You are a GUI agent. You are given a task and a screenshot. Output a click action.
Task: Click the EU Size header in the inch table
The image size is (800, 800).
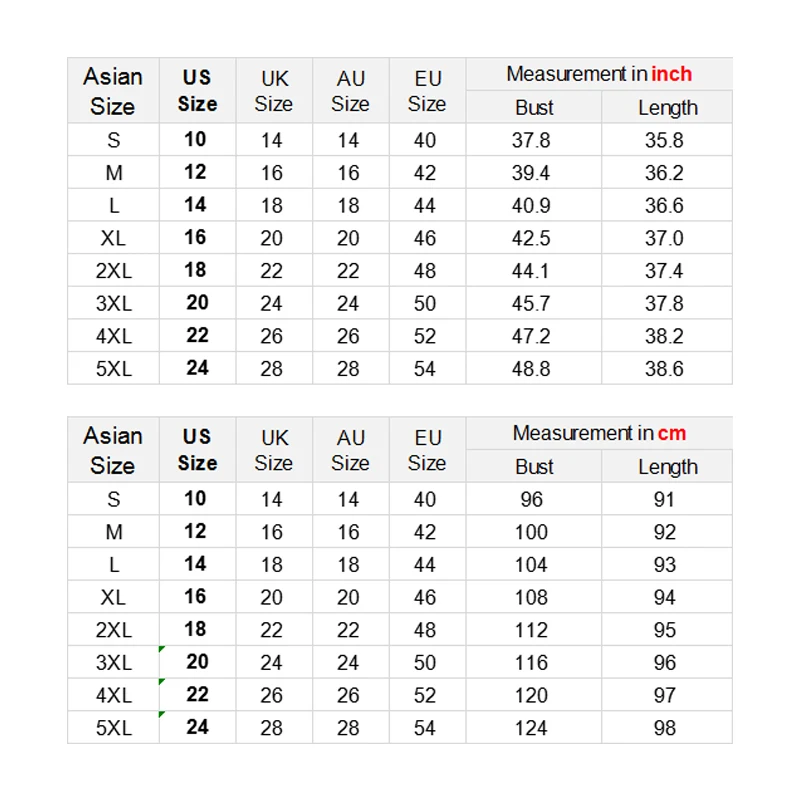[427, 91]
